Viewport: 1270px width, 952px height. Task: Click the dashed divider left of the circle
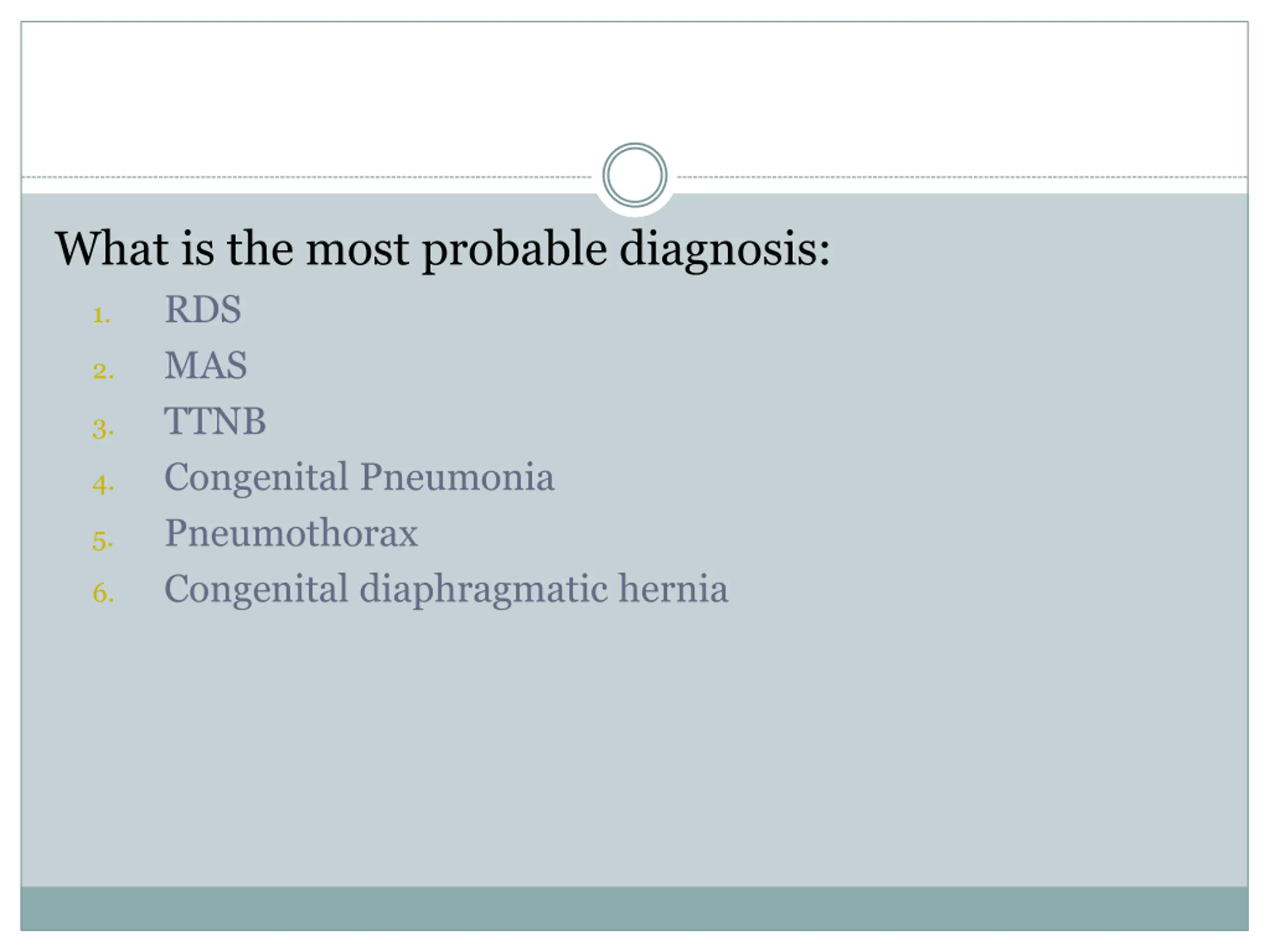point(304,178)
